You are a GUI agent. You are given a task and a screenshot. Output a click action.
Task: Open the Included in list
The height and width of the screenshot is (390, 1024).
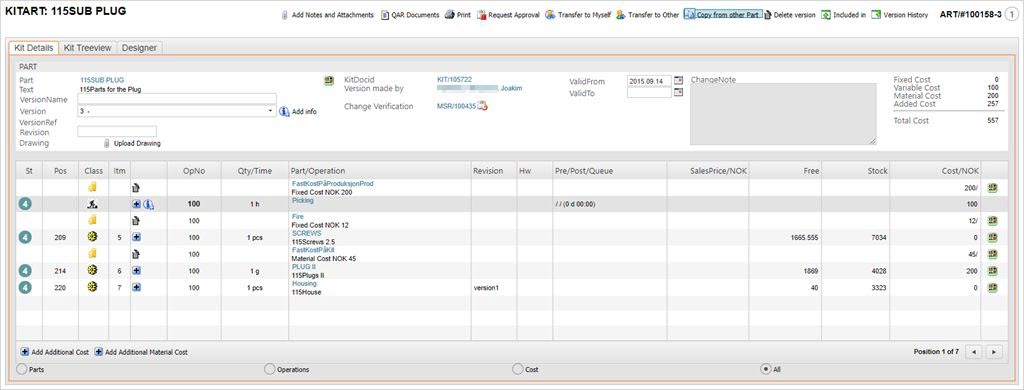(844, 15)
